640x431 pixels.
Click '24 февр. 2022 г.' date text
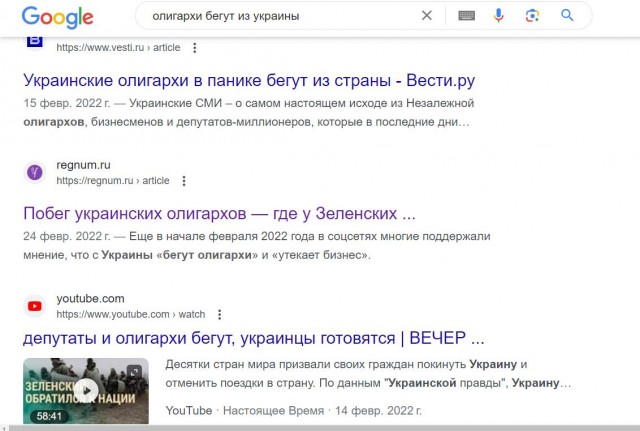click(67, 236)
